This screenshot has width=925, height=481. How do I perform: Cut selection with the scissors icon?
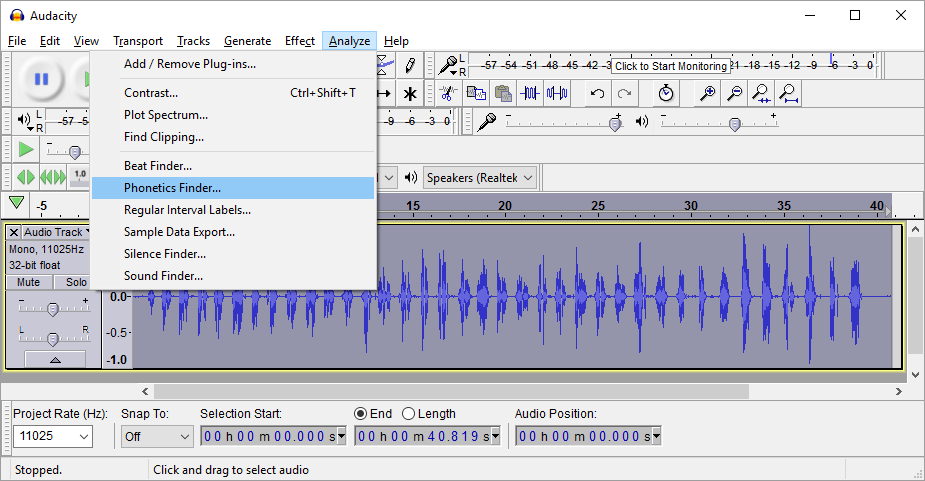[x=448, y=93]
